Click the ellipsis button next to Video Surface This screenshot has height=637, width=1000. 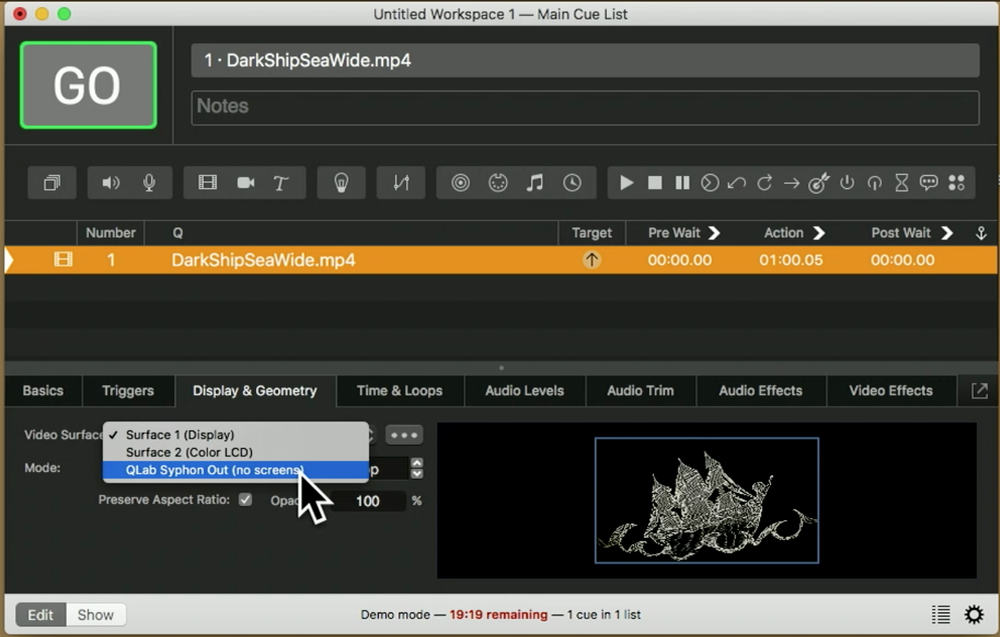point(404,435)
